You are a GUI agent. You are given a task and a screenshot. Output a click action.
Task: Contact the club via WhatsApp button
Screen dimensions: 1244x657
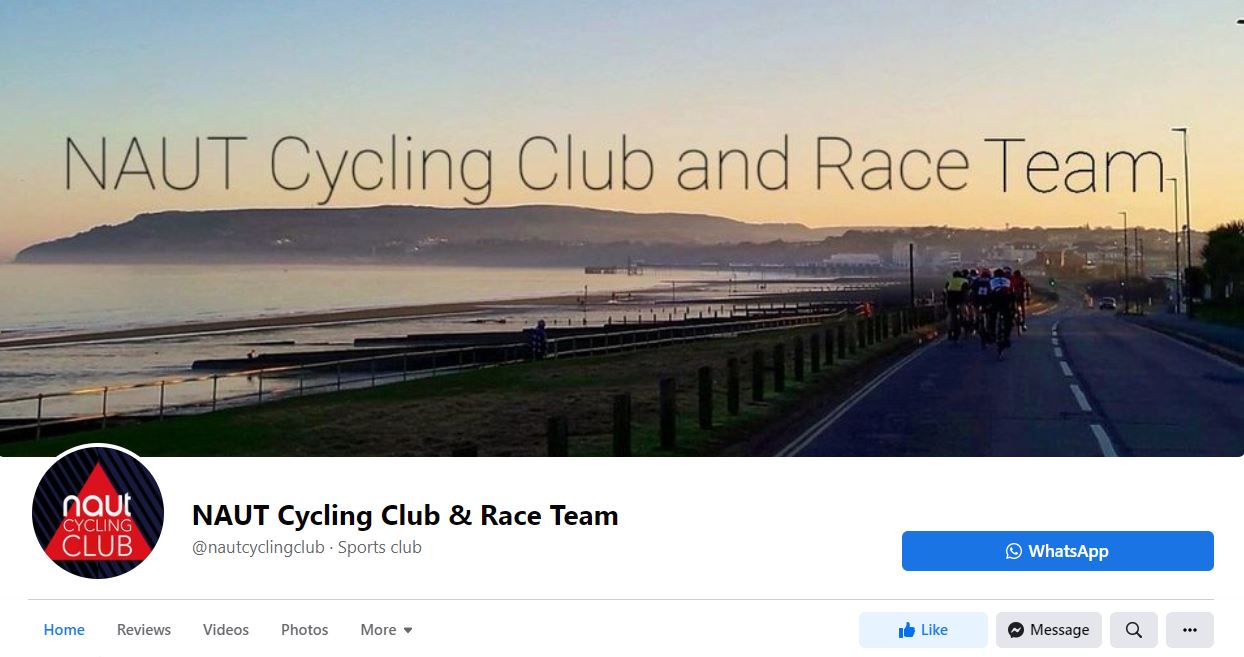1058,551
